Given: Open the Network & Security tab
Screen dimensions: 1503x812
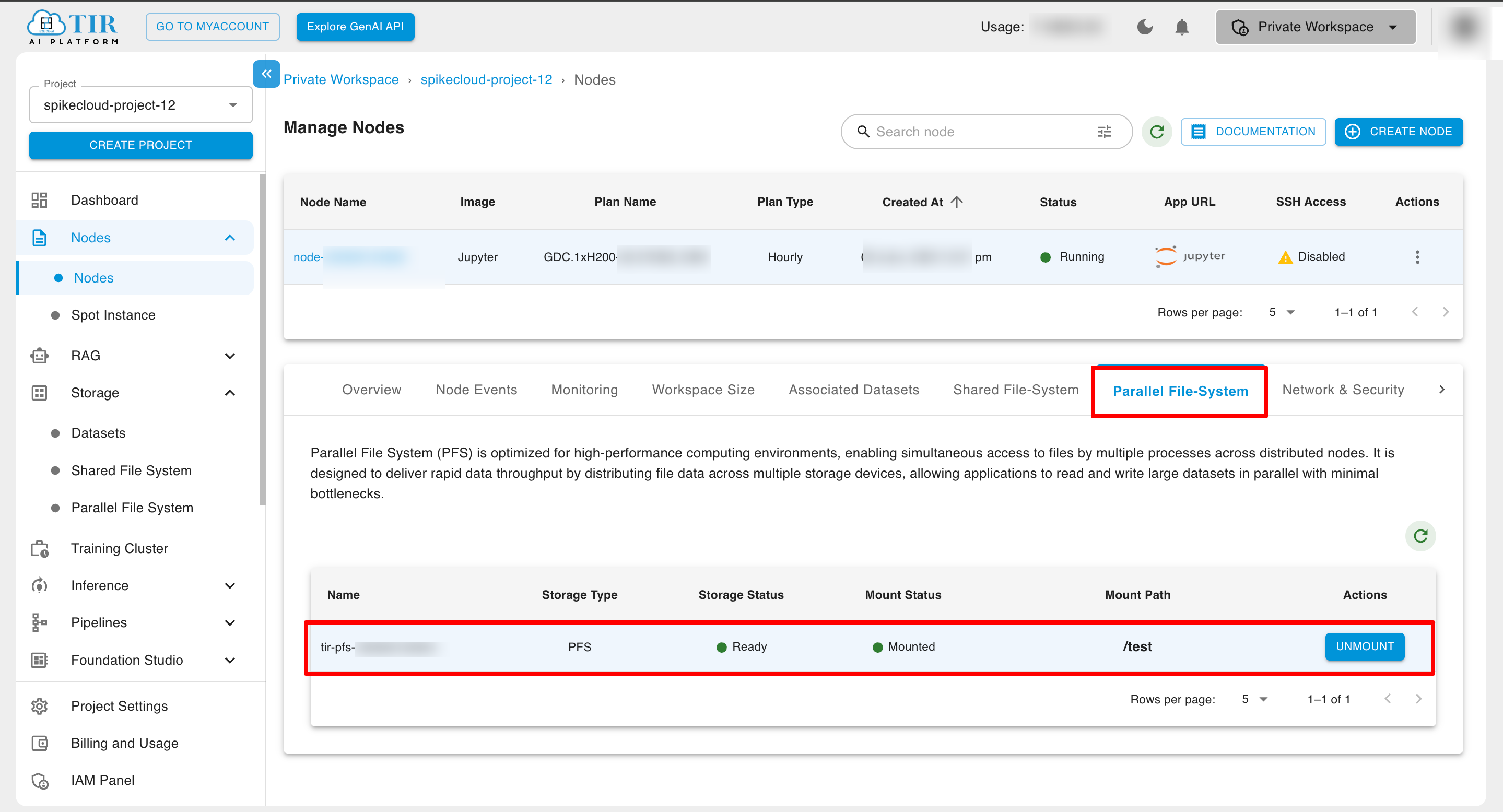Looking at the screenshot, I should tap(1343, 389).
